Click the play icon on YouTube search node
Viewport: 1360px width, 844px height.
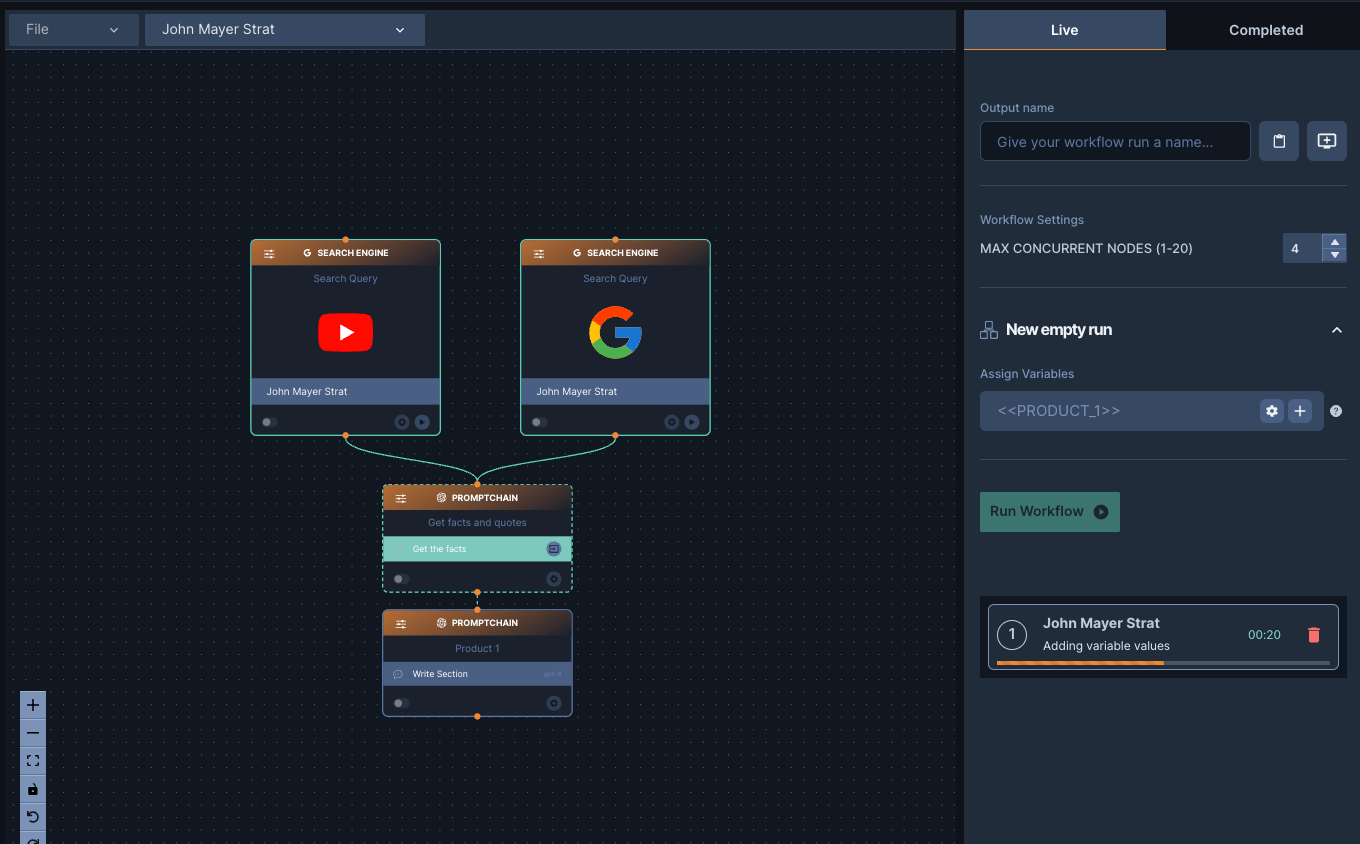click(422, 422)
